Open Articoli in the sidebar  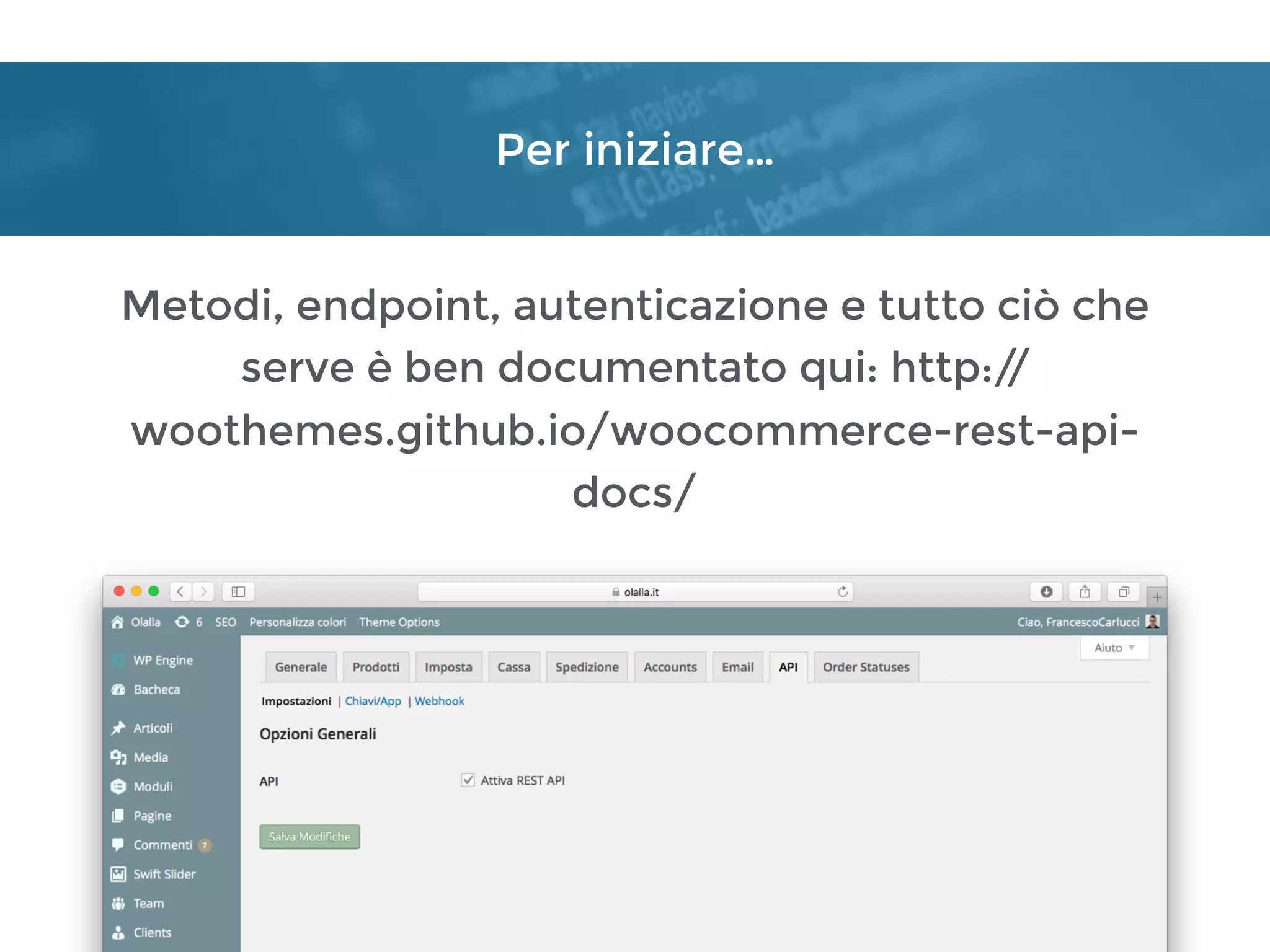coord(153,728)
